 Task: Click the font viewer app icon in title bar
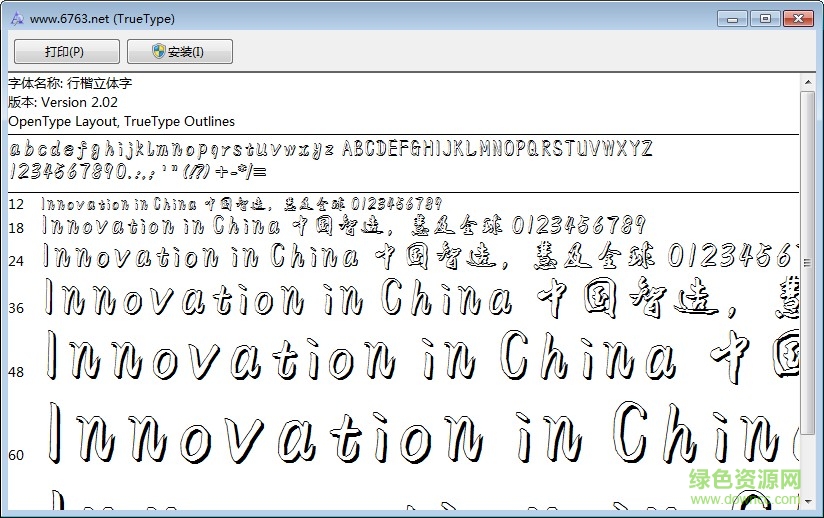15,18
